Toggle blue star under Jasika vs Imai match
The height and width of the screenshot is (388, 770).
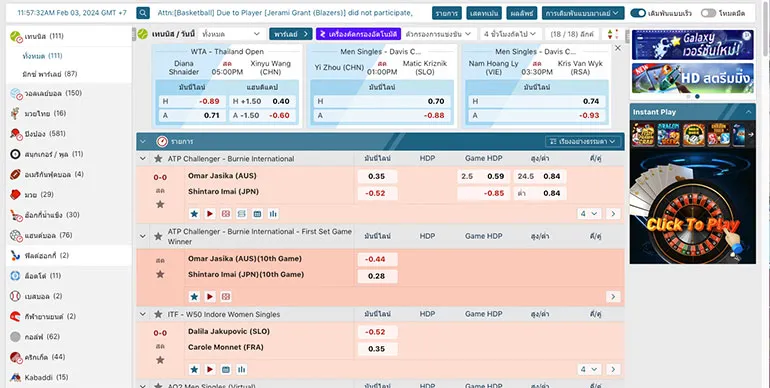pos(194,214)
